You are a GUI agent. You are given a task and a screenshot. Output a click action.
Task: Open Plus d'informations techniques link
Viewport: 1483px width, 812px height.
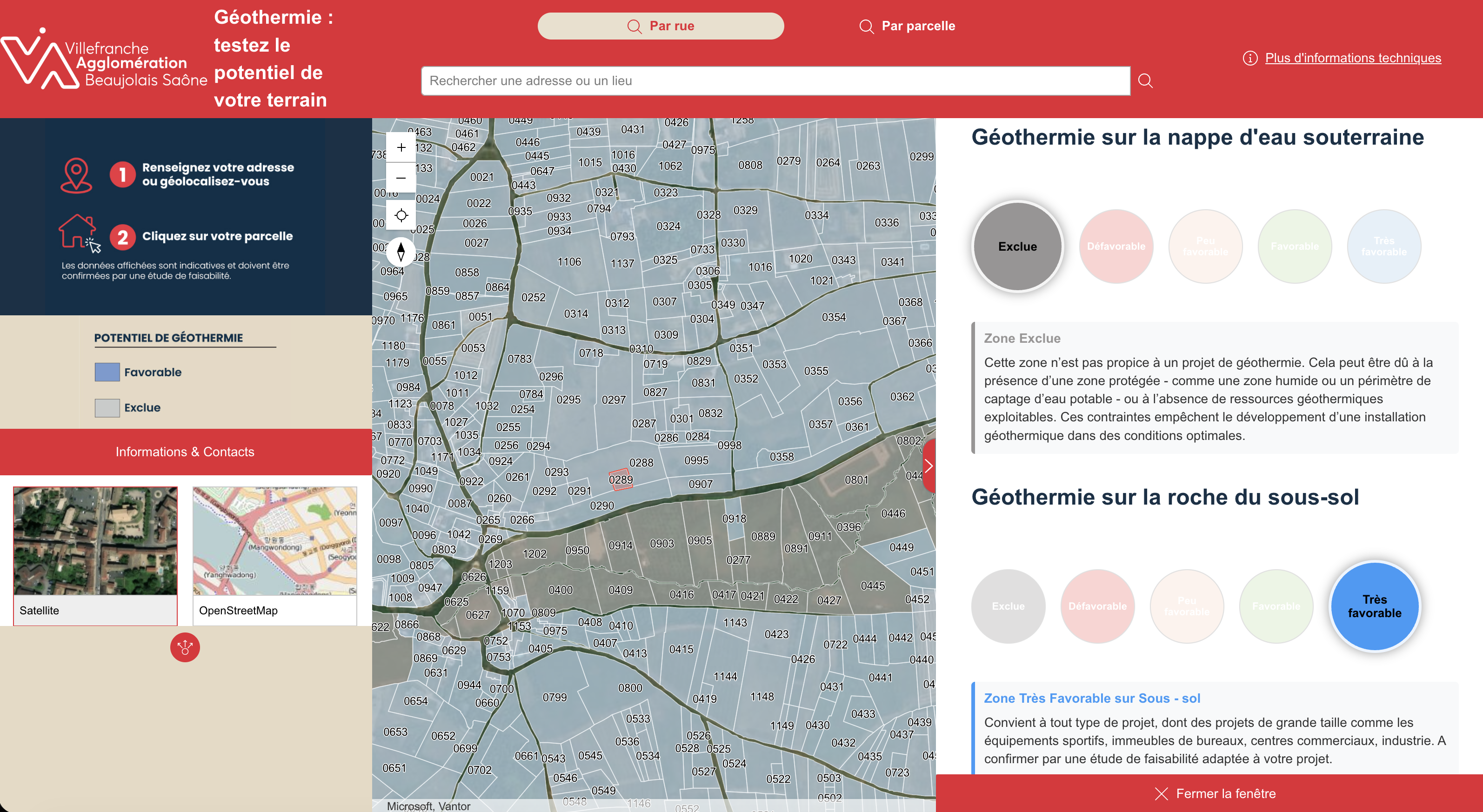(x=1353, y=58)
